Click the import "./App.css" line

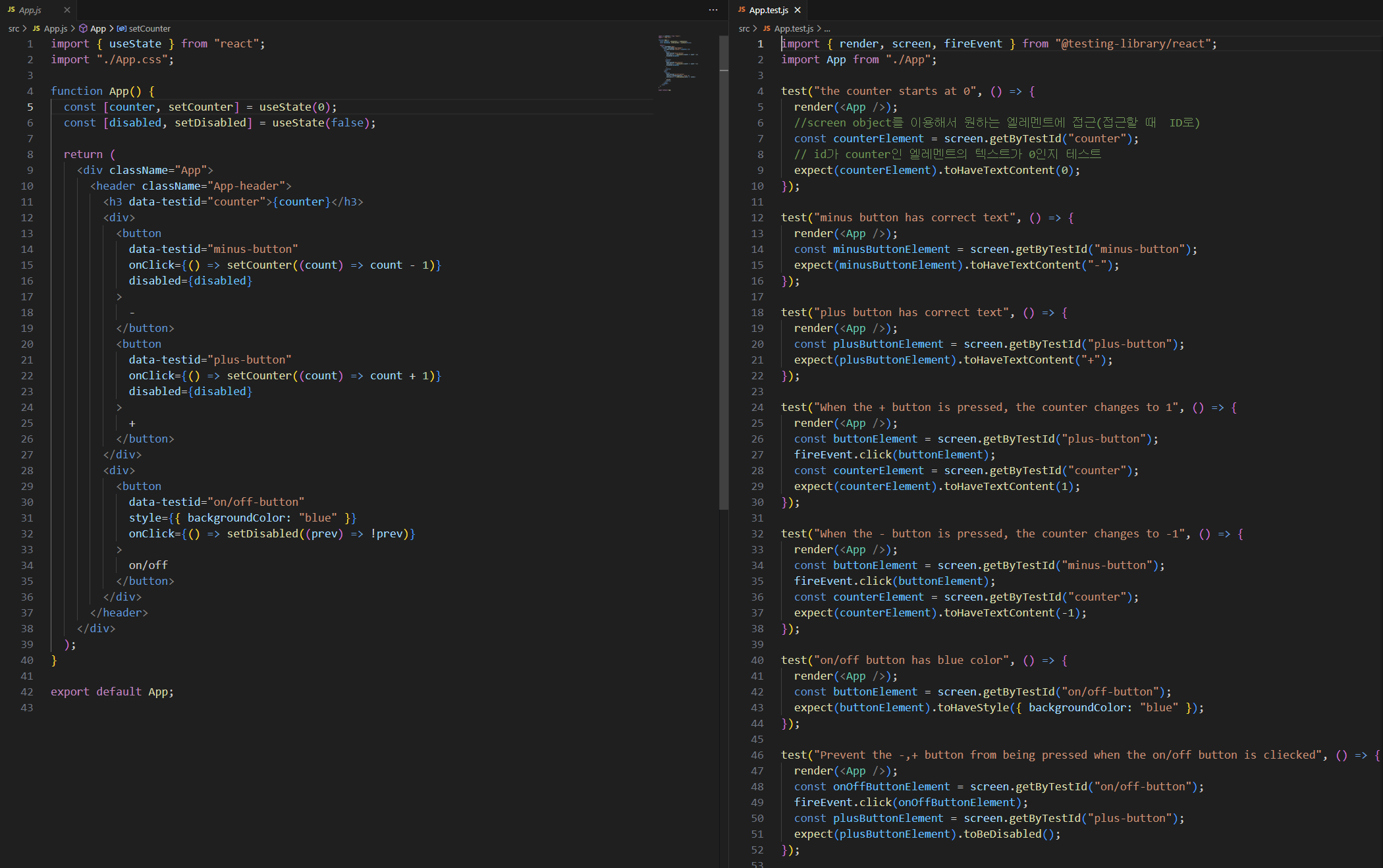pos(113,59)
